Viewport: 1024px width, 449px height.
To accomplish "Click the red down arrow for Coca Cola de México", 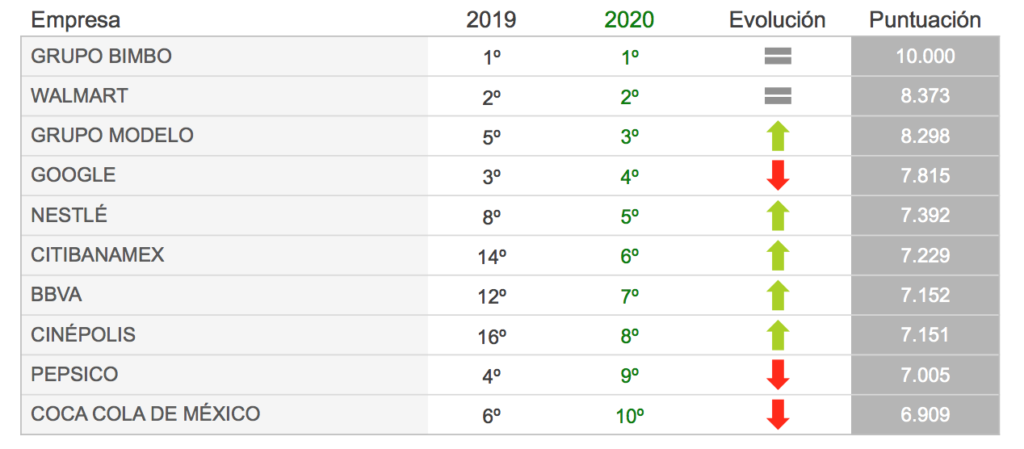I will click(x=778, y=414).
